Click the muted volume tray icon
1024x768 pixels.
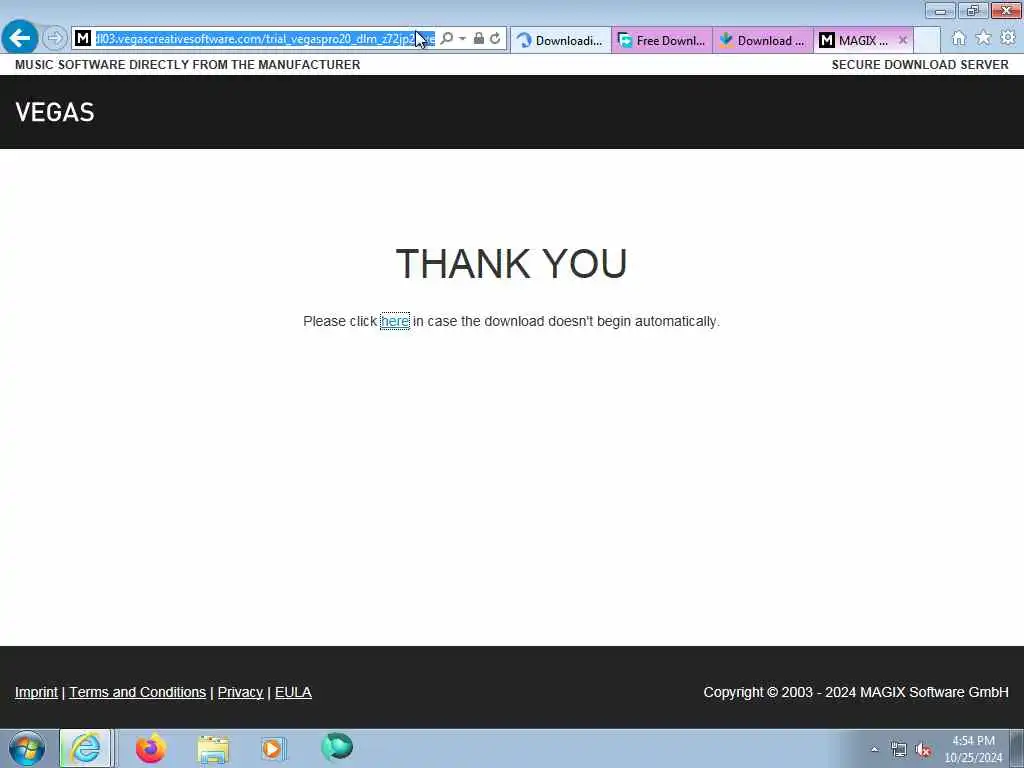point(923,750)
